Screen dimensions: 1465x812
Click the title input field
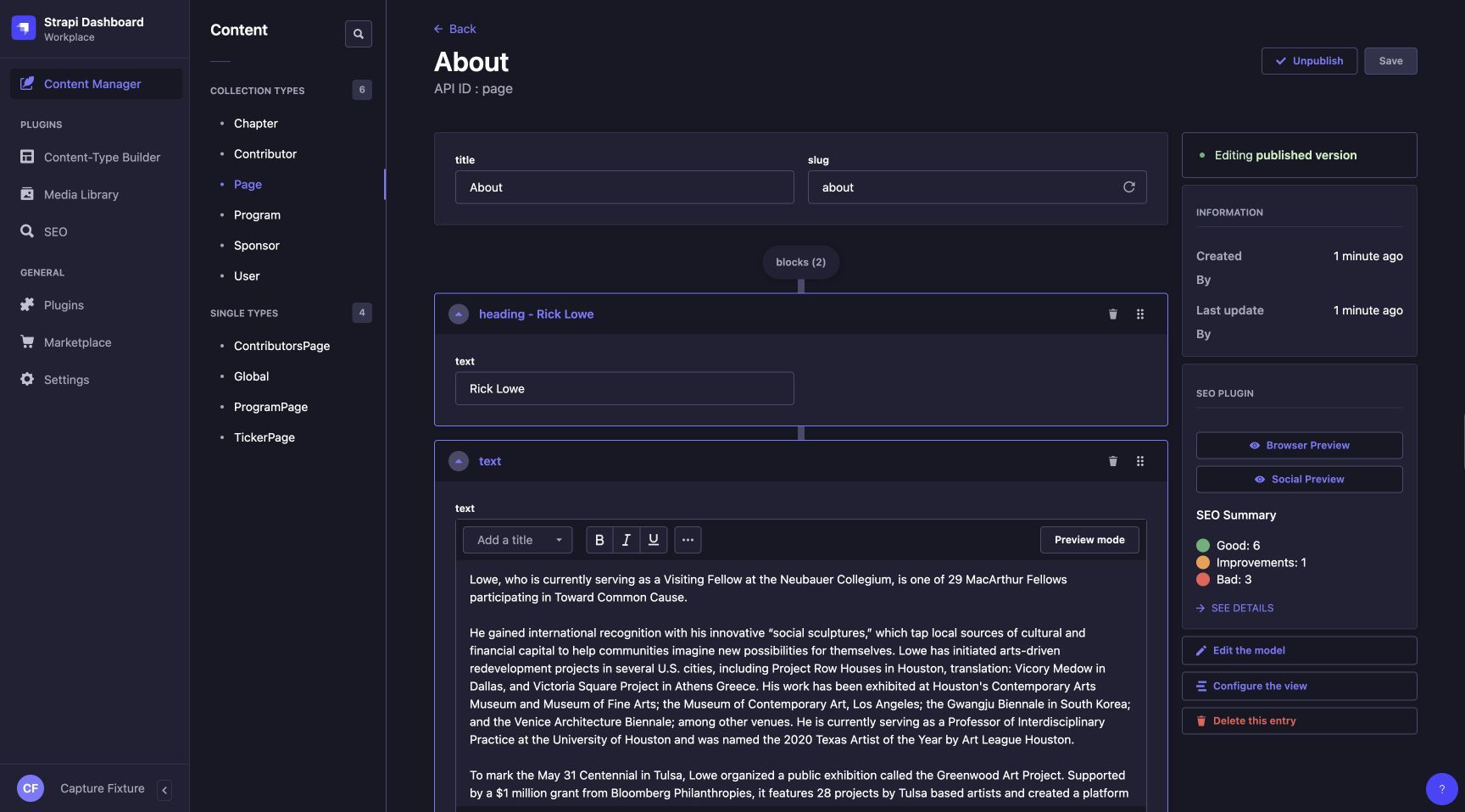tap(625, 187)
